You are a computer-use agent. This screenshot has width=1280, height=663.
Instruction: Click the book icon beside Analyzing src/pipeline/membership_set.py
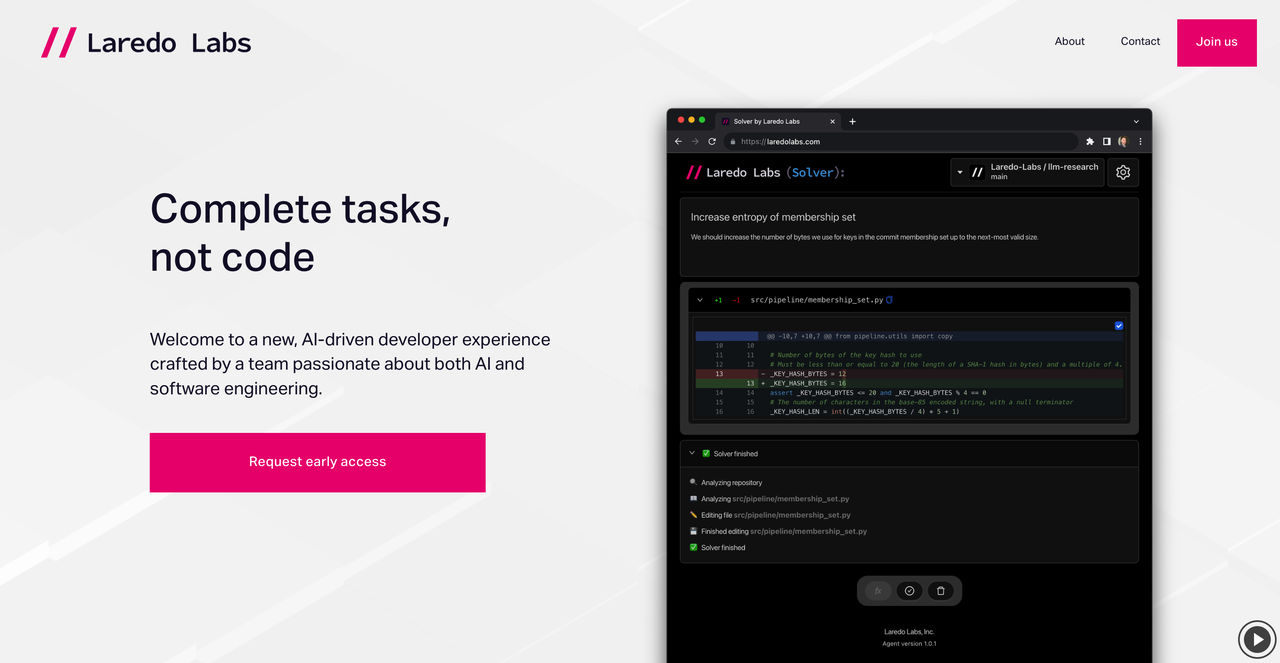point(693,498)
